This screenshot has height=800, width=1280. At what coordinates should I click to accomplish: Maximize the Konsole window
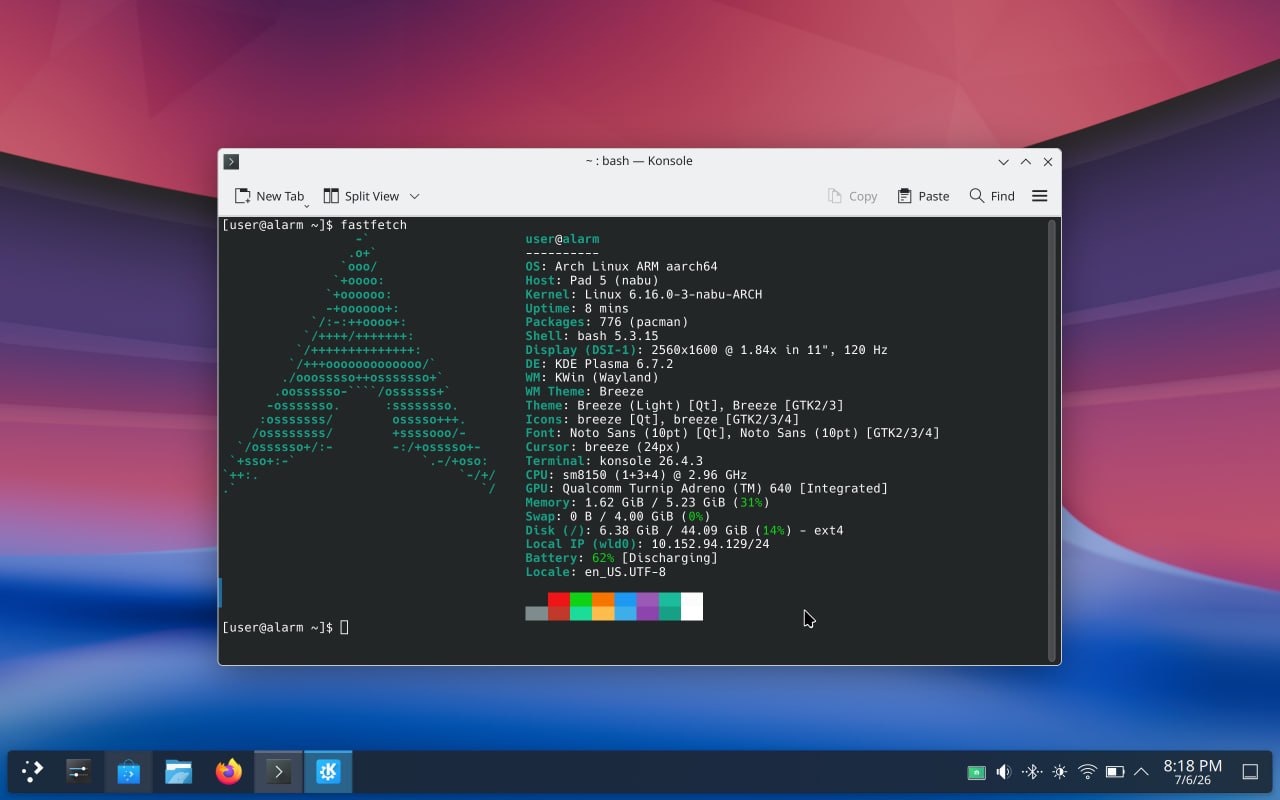click(x=1026, y=161)
